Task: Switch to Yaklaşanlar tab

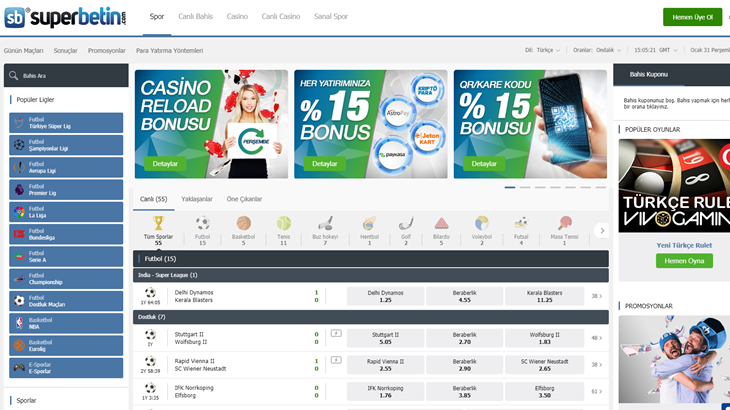Action: coord(197,199)
